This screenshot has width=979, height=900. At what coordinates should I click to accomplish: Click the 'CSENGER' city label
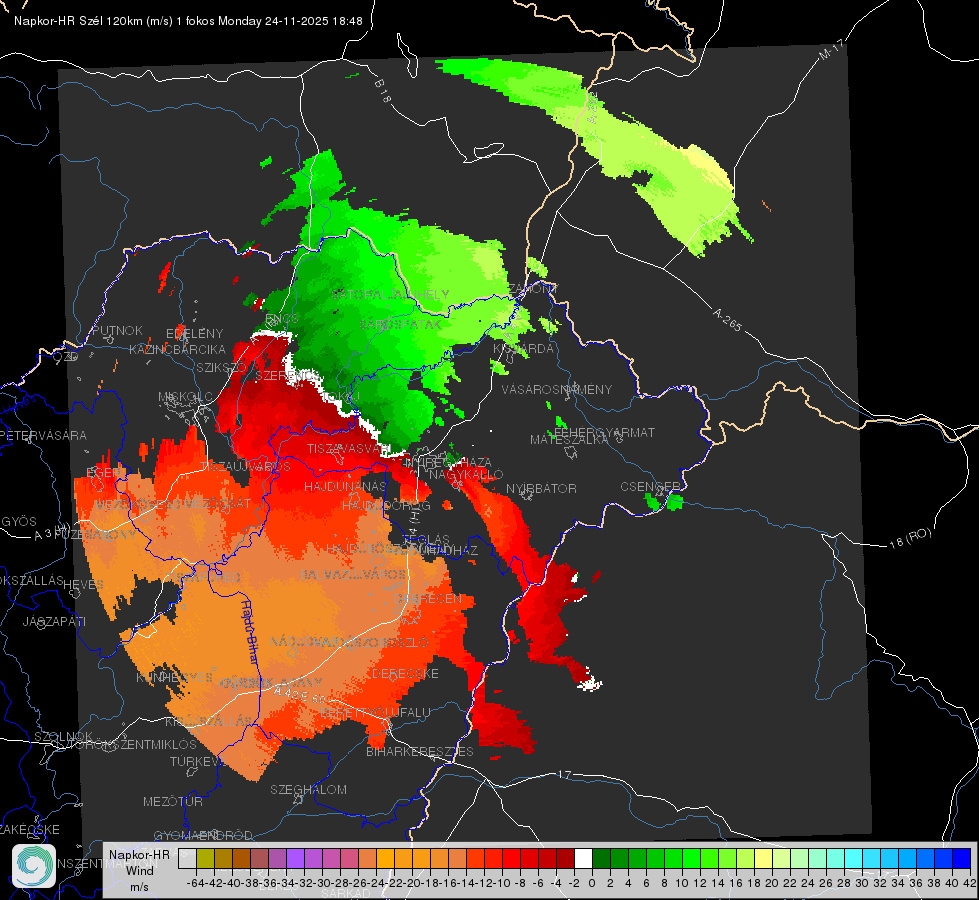(650, 486)
